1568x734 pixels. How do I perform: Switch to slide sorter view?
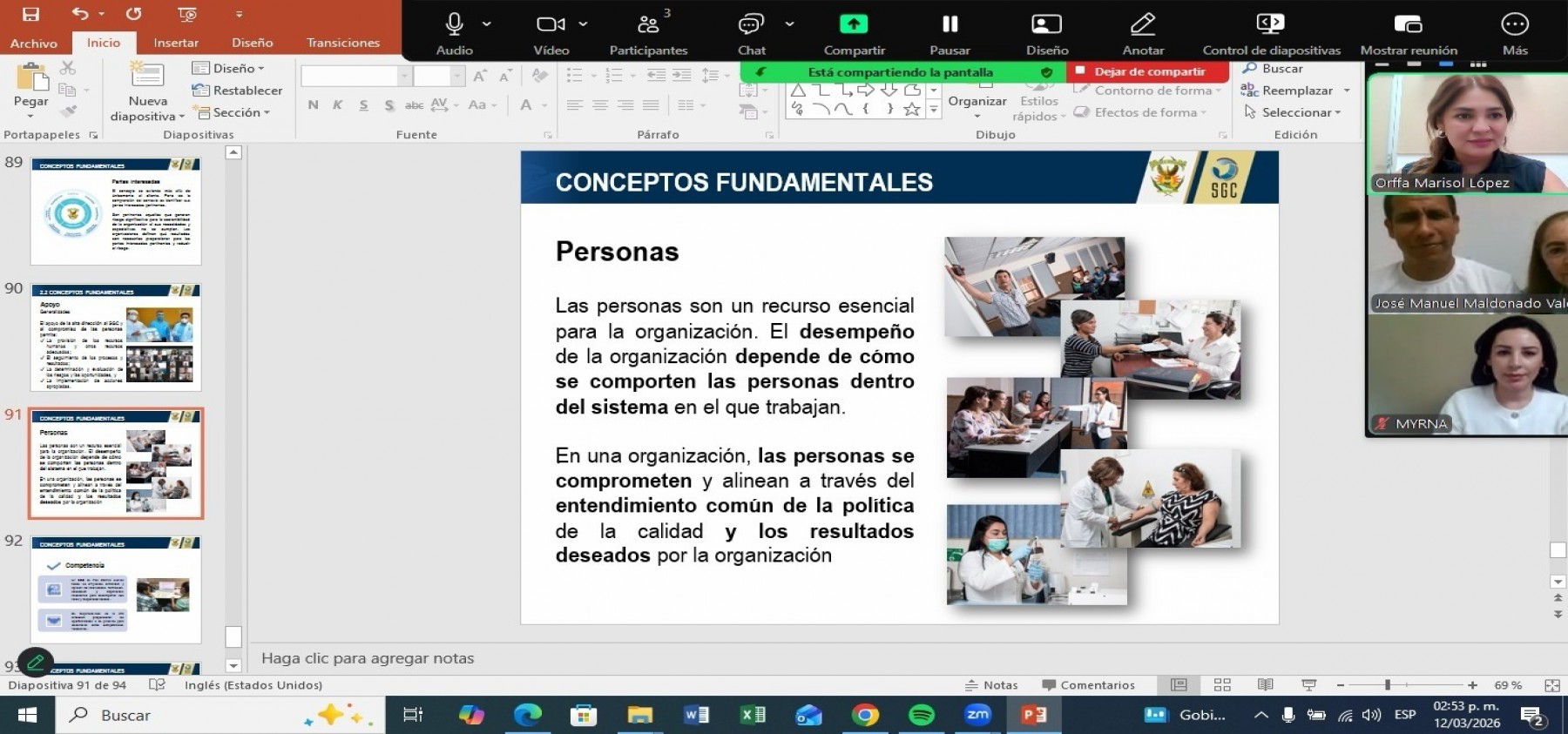[x=1222, y=685]
